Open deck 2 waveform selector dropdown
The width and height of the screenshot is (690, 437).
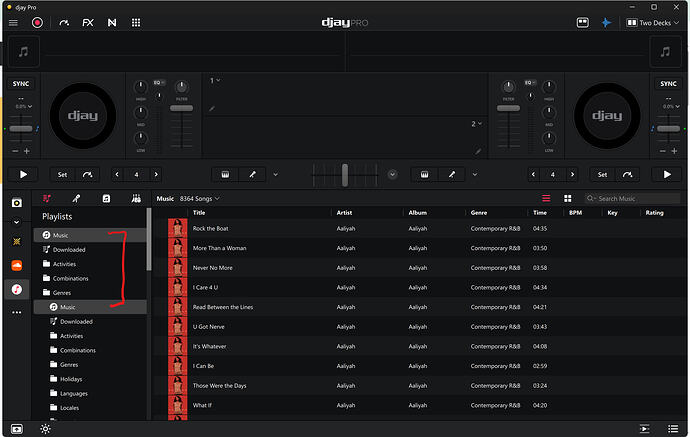476,124
